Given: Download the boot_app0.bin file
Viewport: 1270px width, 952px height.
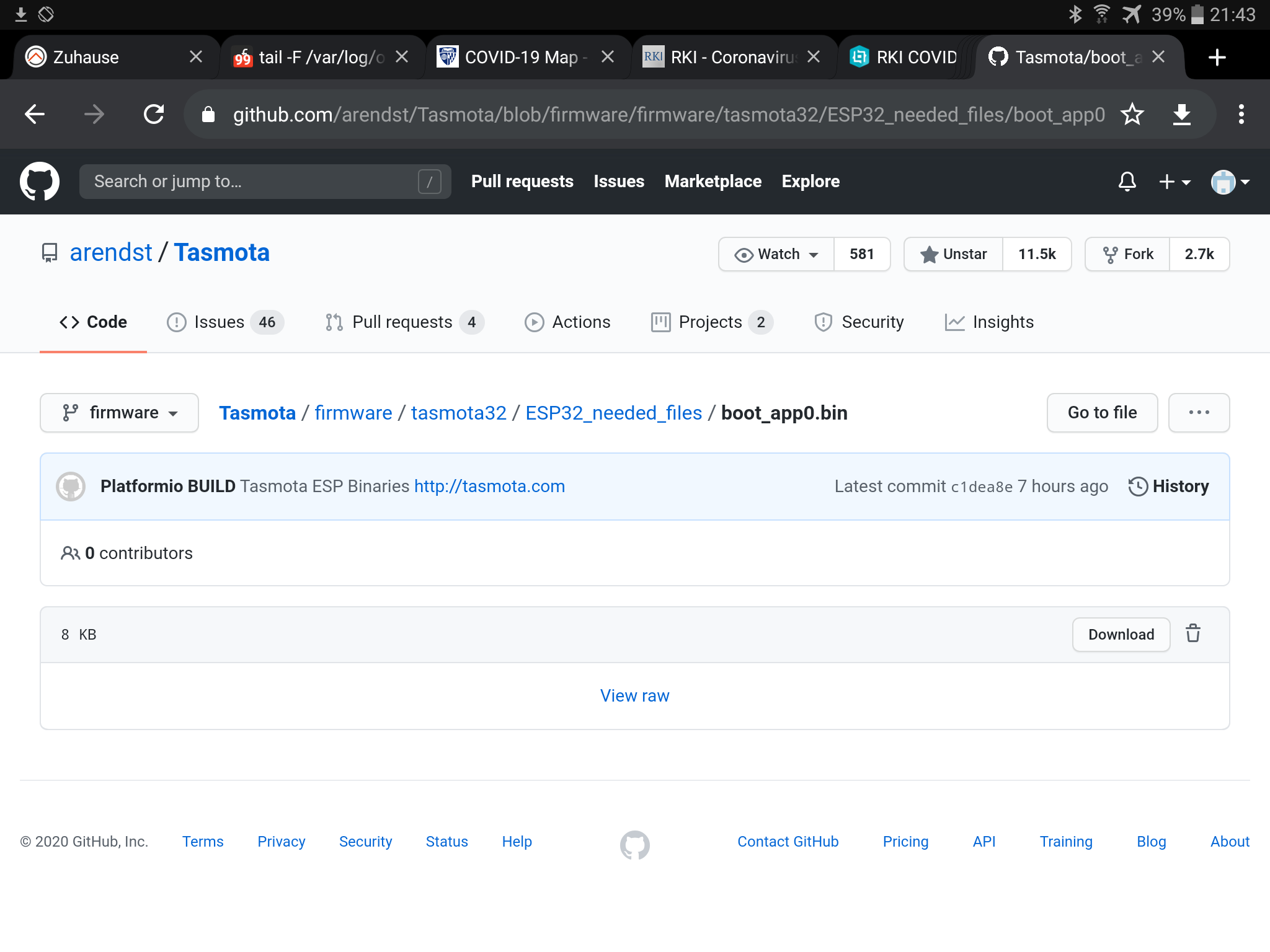Looking at the screenshot, I should pyautogui.click(x=1120, y=634).
